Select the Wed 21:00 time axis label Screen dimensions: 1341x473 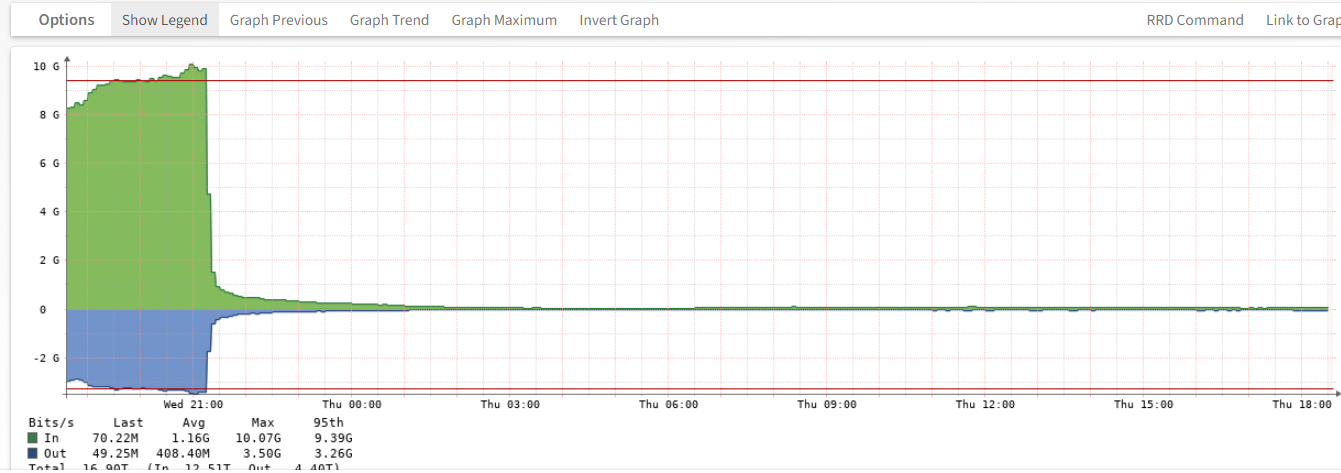coord(193,405)
